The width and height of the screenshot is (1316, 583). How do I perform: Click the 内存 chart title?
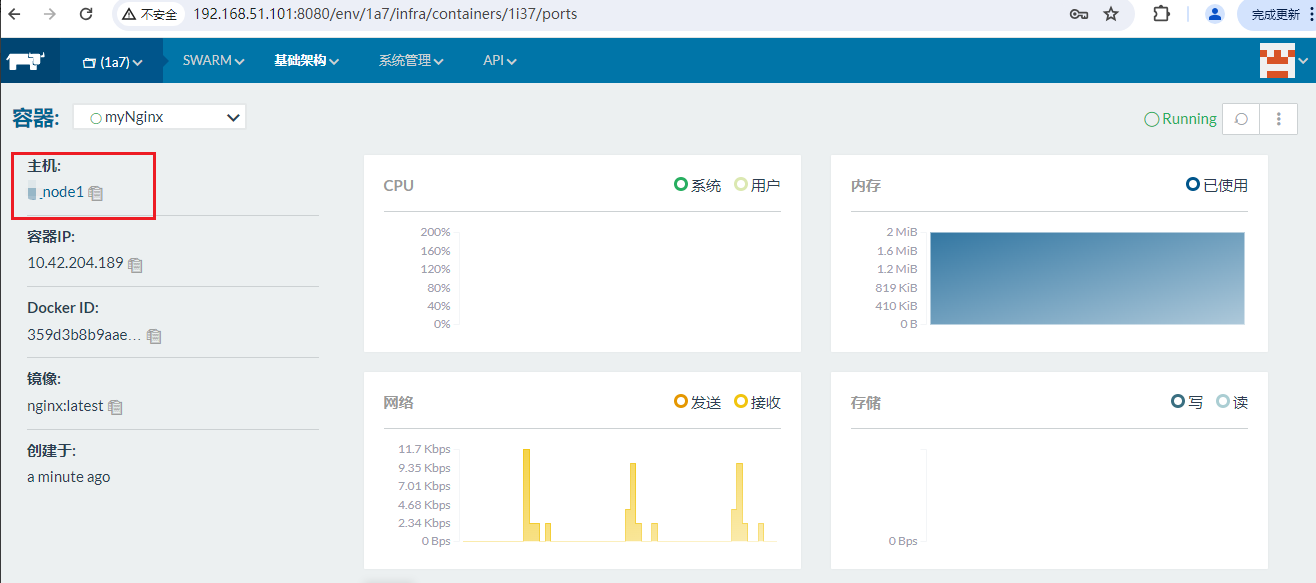coord(866,185)
